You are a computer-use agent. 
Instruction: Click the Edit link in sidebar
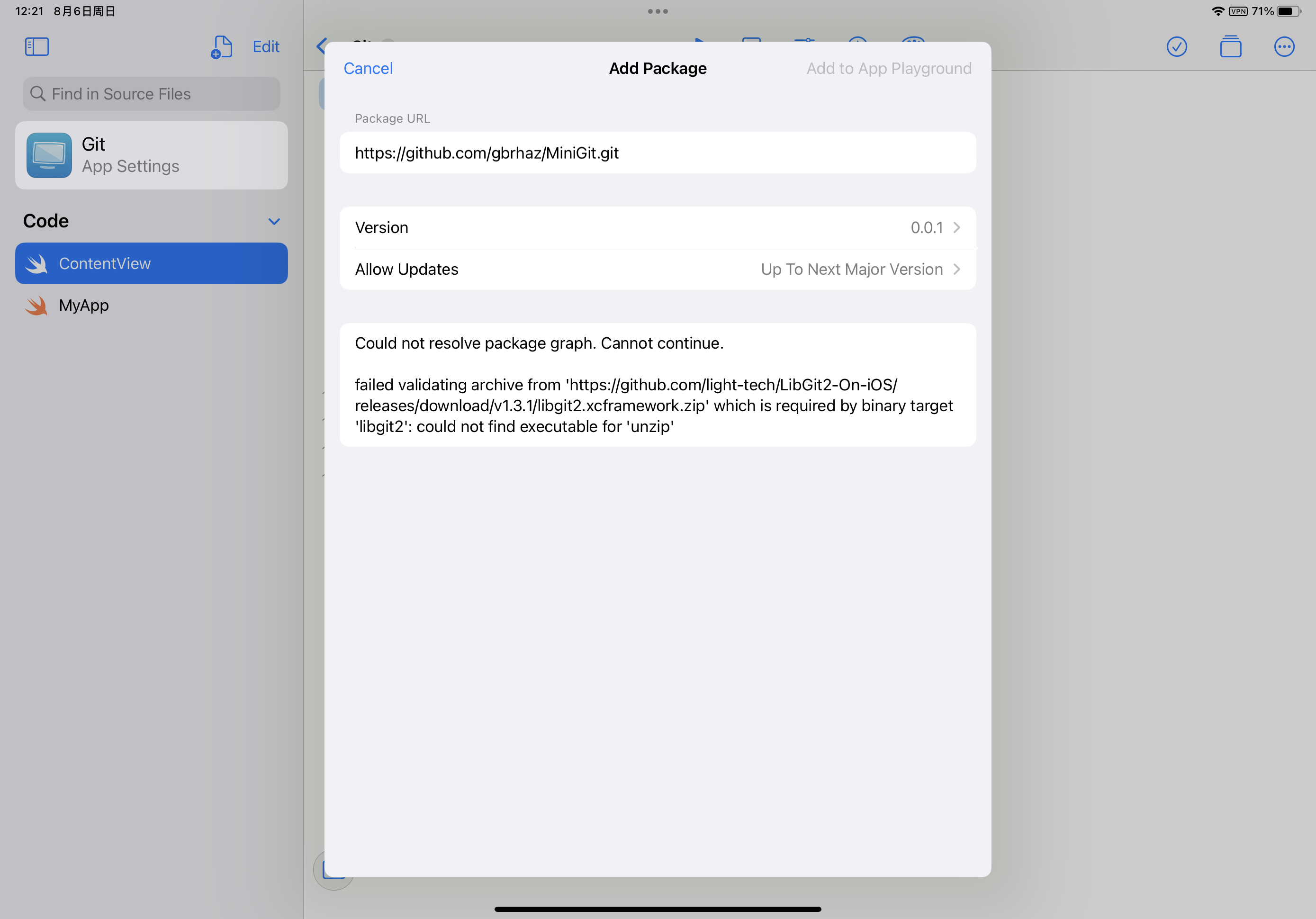[265, 46]
